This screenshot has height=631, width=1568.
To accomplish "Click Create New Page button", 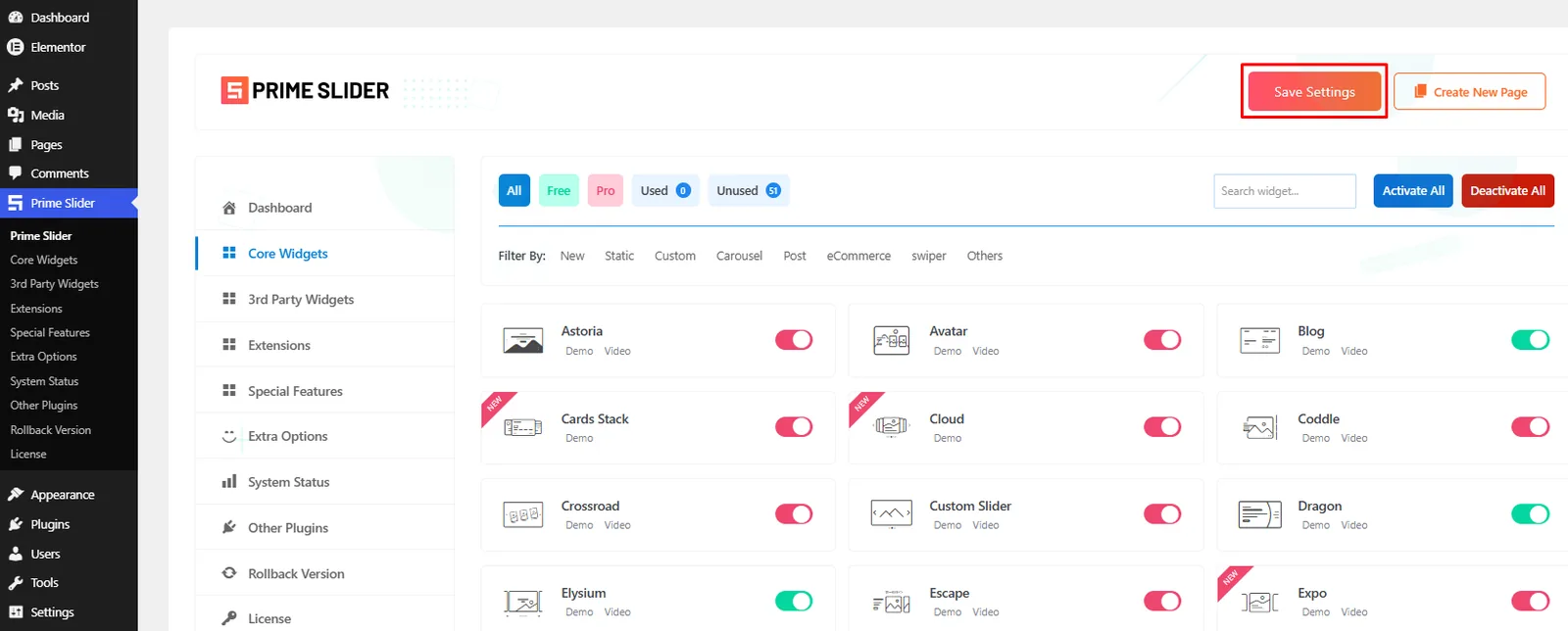I will tap(1470, 92).
